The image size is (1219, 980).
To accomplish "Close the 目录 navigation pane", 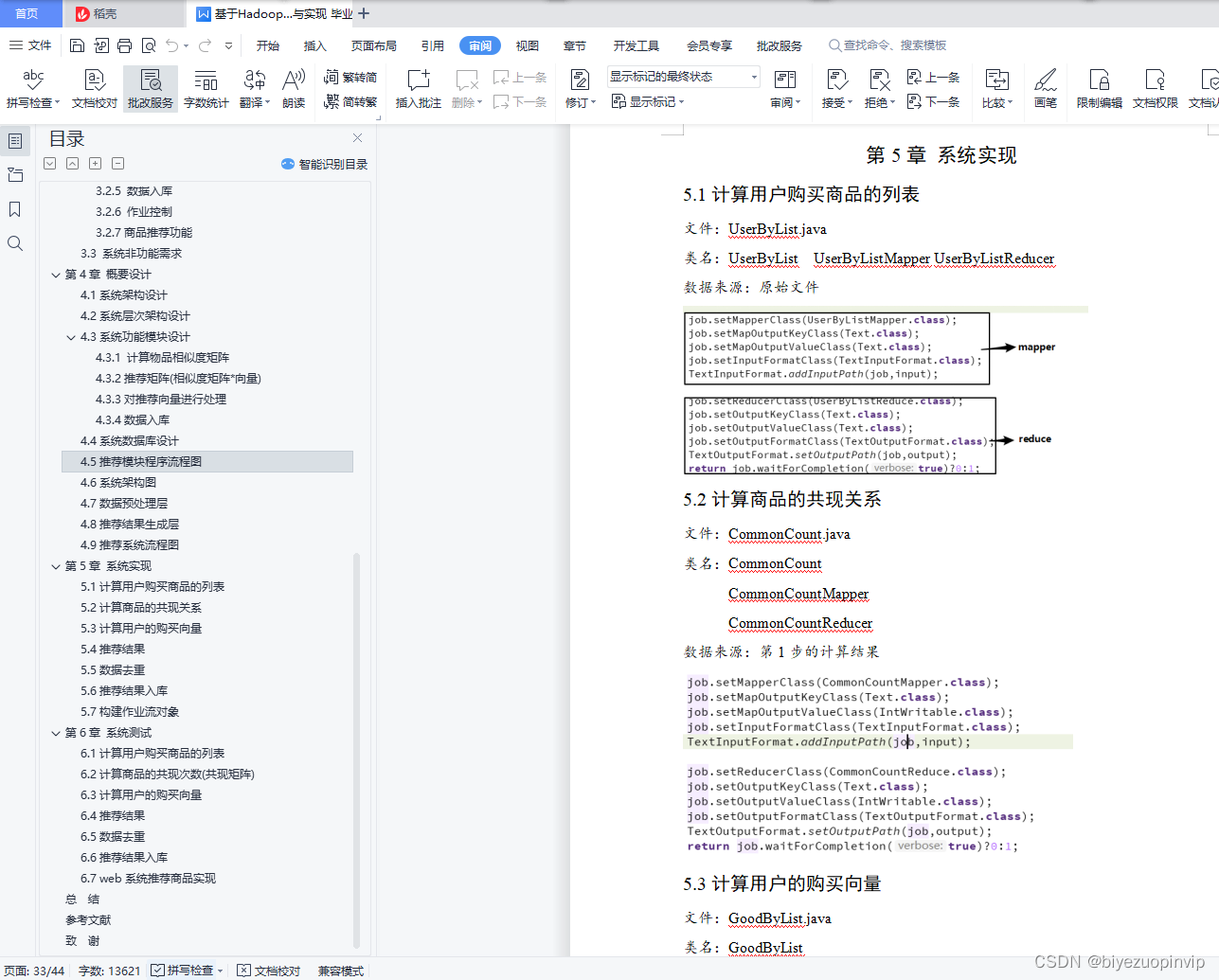I will point(357,138).
